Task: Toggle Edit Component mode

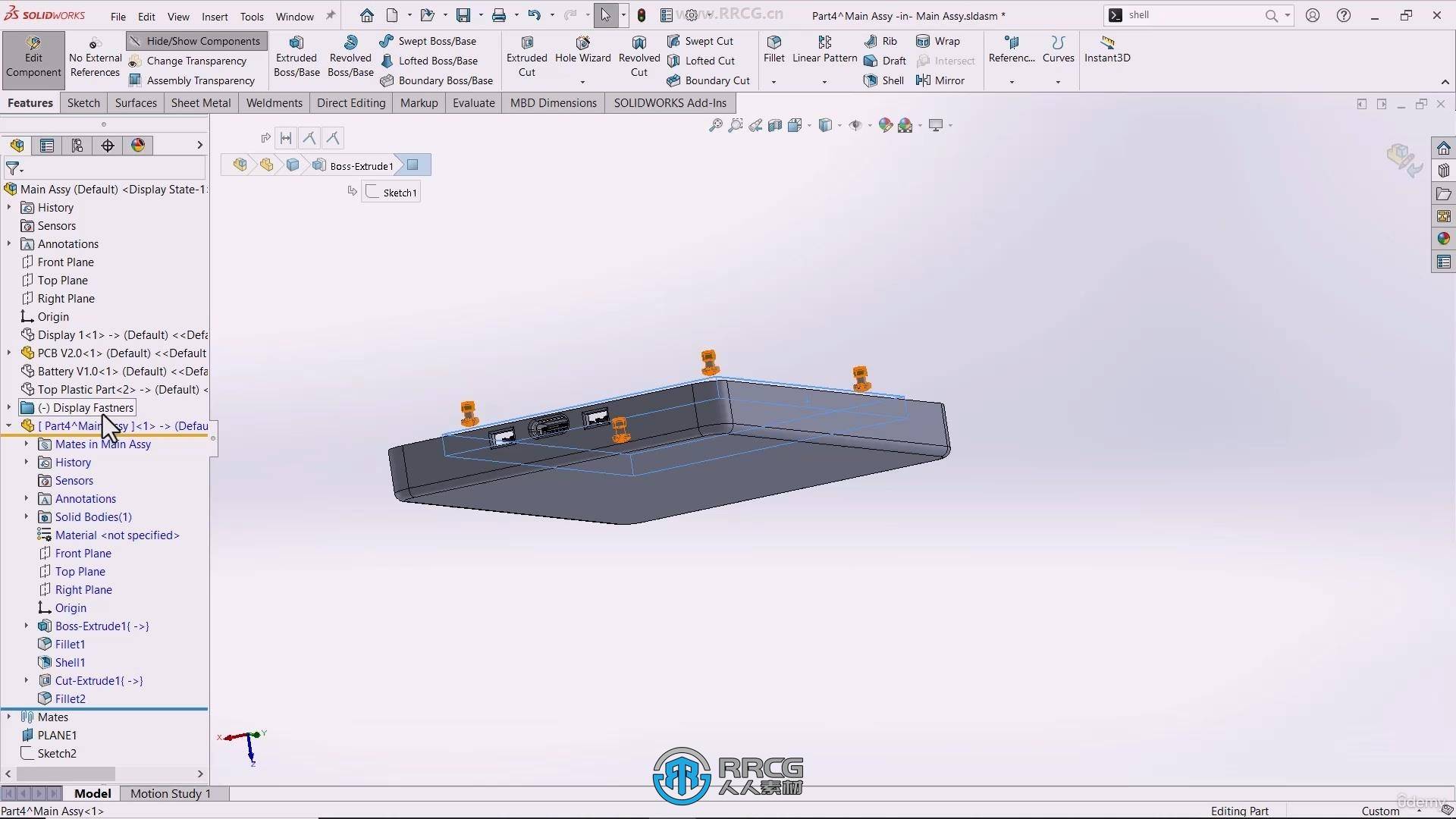Action: (x=33, y=57)
